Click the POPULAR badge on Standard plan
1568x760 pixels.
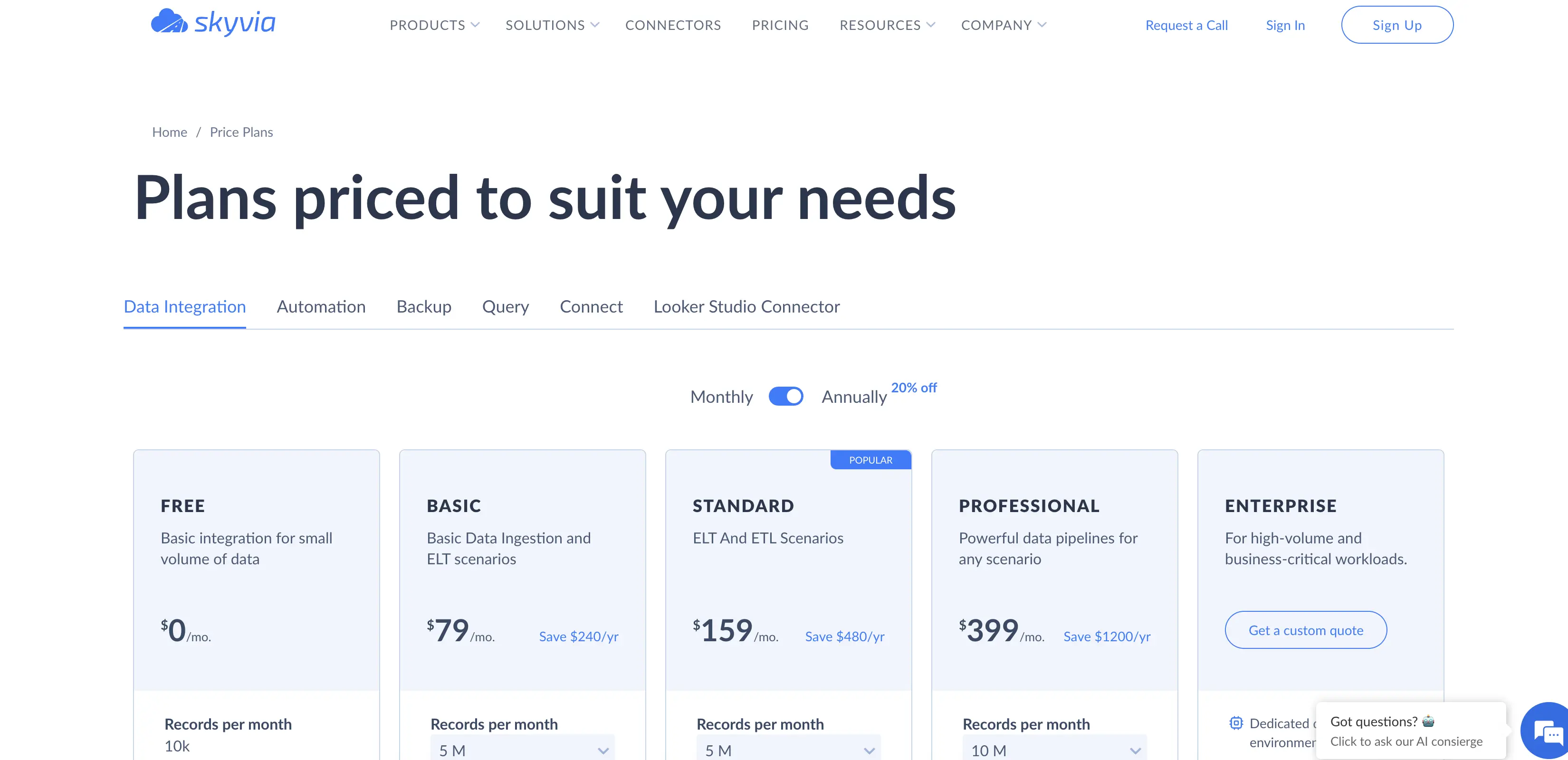870,460
